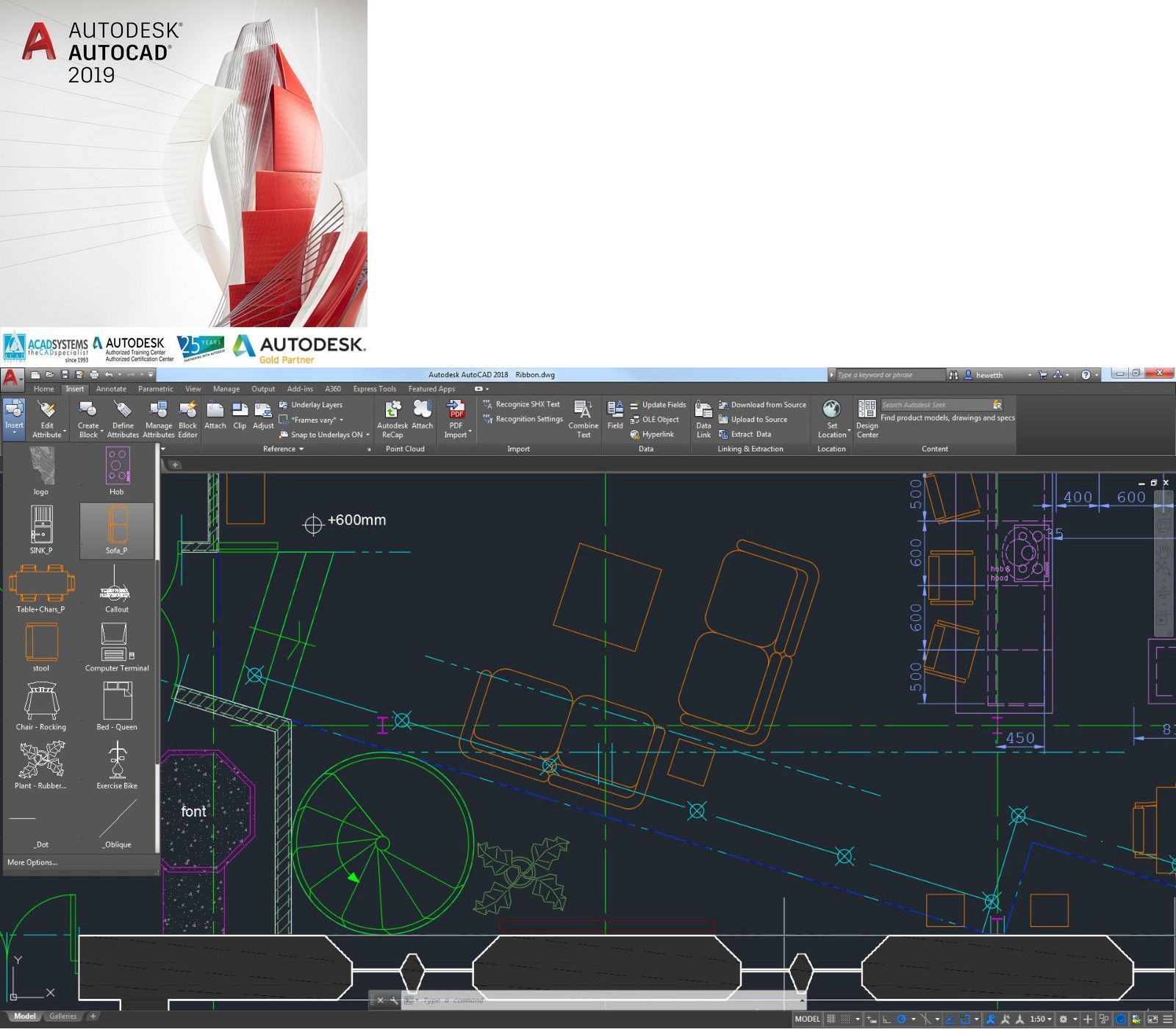Click the Autodesk ReCap icon
The height and width of the screenshot is (1029, 1176).
click(392, 418)
